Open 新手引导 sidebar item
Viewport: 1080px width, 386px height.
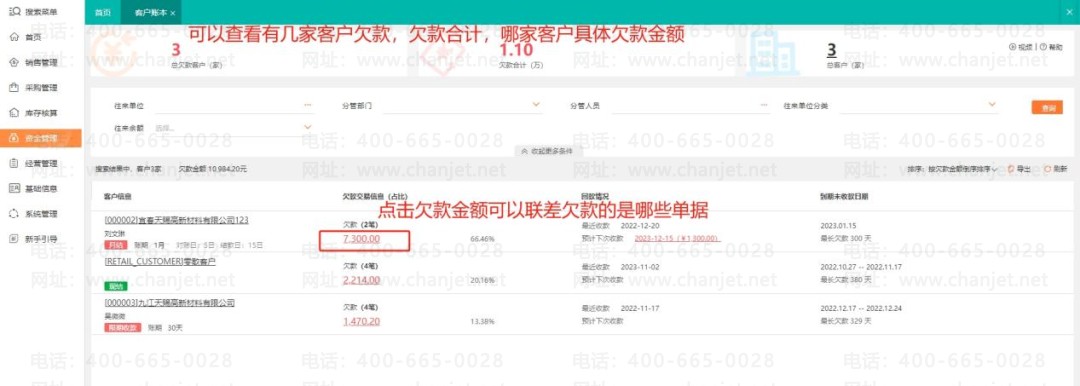point(40,238)
